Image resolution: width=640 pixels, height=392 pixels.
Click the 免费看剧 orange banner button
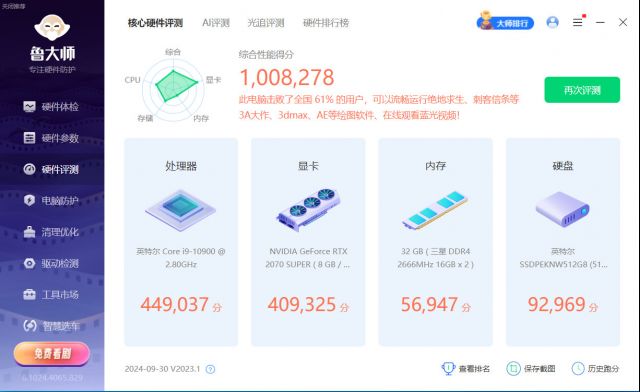(52, 354)
